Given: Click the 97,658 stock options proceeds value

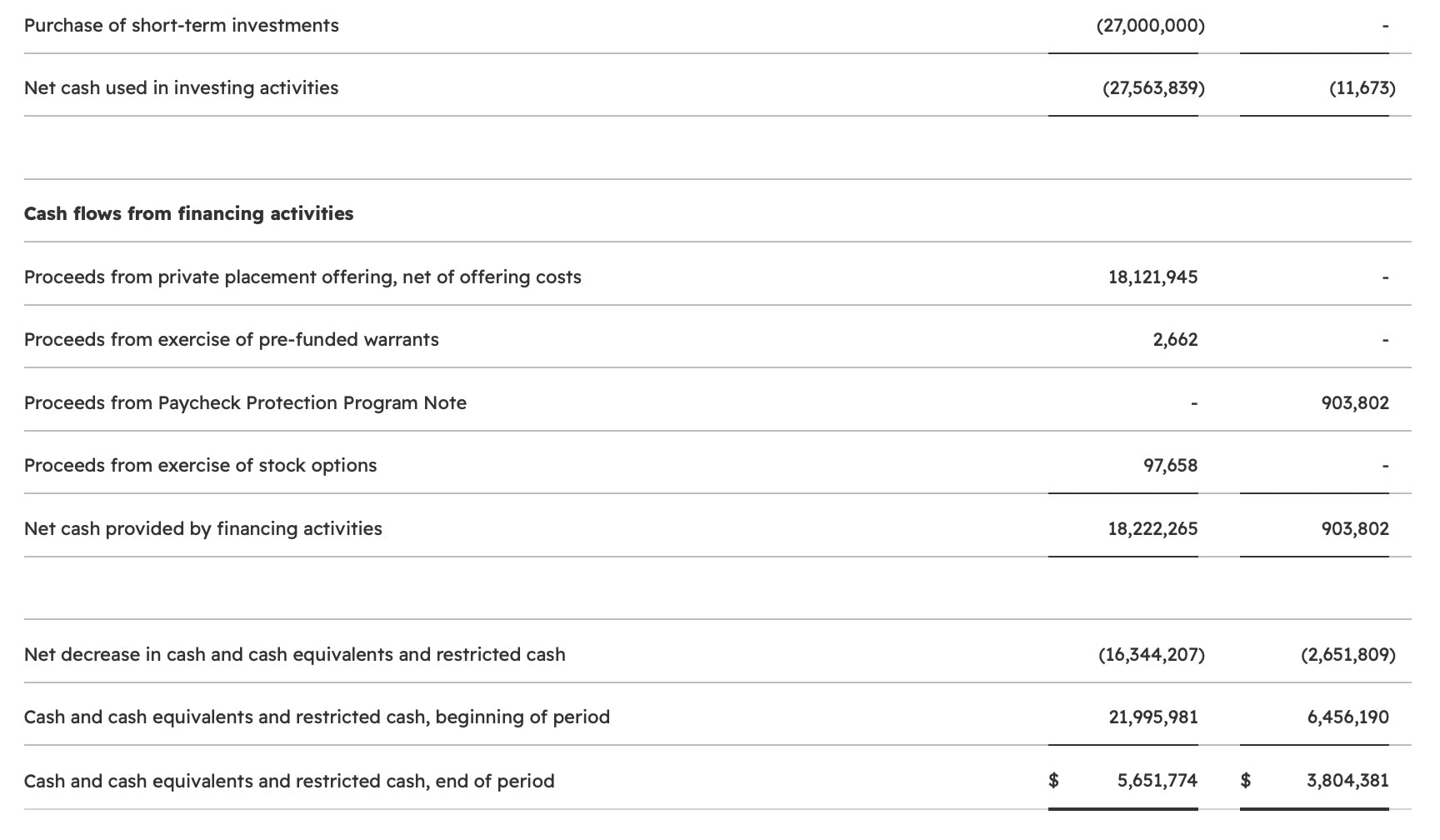Looking at the screenshot, I should point(1170,466).
